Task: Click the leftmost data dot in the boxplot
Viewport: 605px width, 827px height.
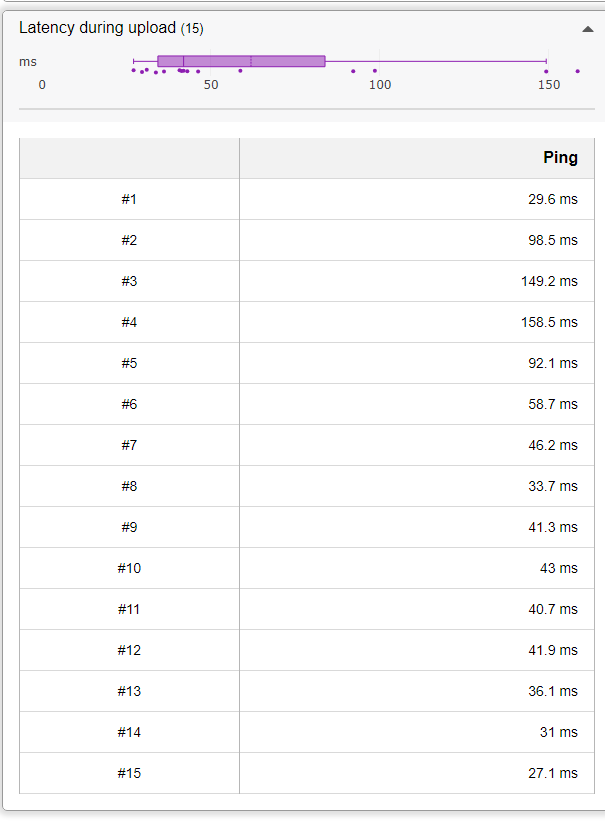Action: 133,70
